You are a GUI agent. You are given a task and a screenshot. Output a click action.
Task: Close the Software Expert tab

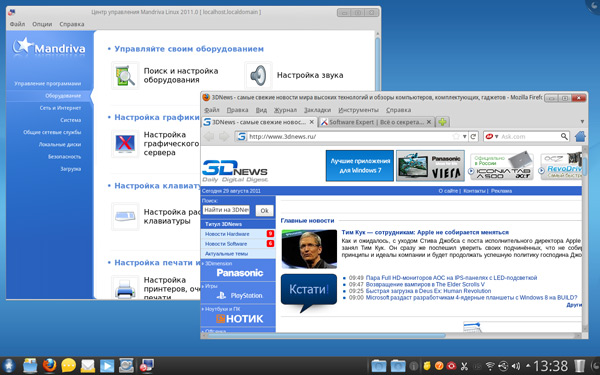pos(429,122)
